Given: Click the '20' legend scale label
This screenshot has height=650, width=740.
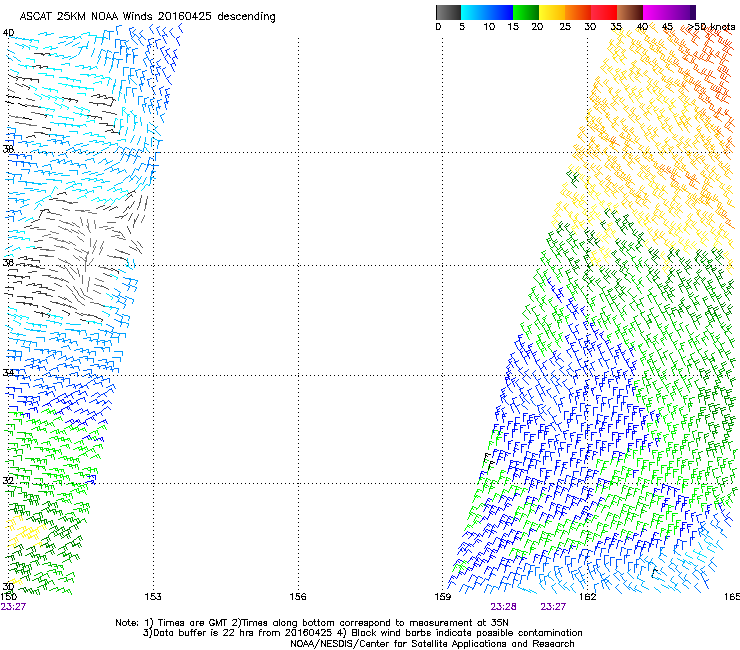Looking at the screenshot, I should point(537,26).
